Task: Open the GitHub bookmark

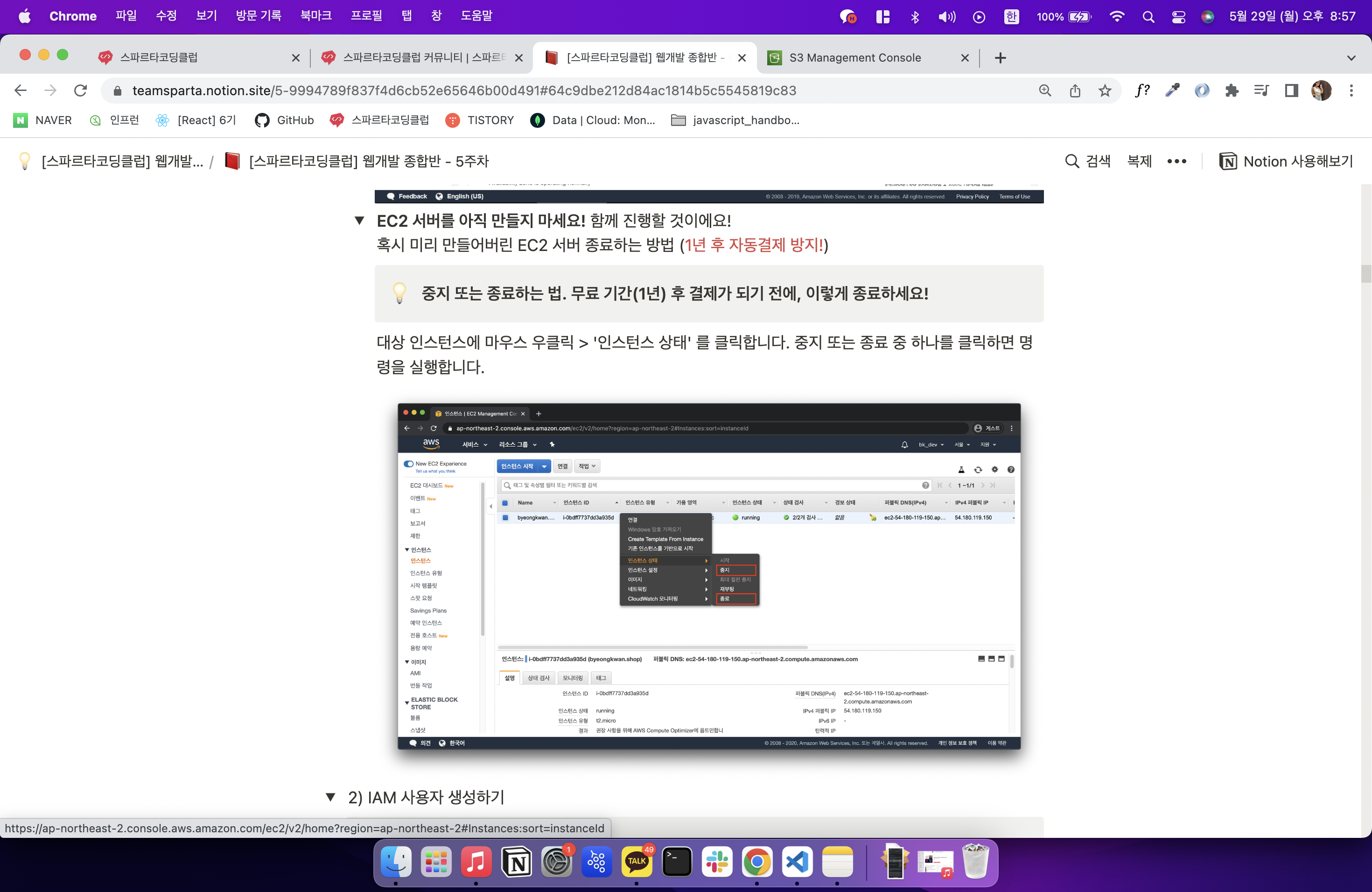Action: click(284, 120)
